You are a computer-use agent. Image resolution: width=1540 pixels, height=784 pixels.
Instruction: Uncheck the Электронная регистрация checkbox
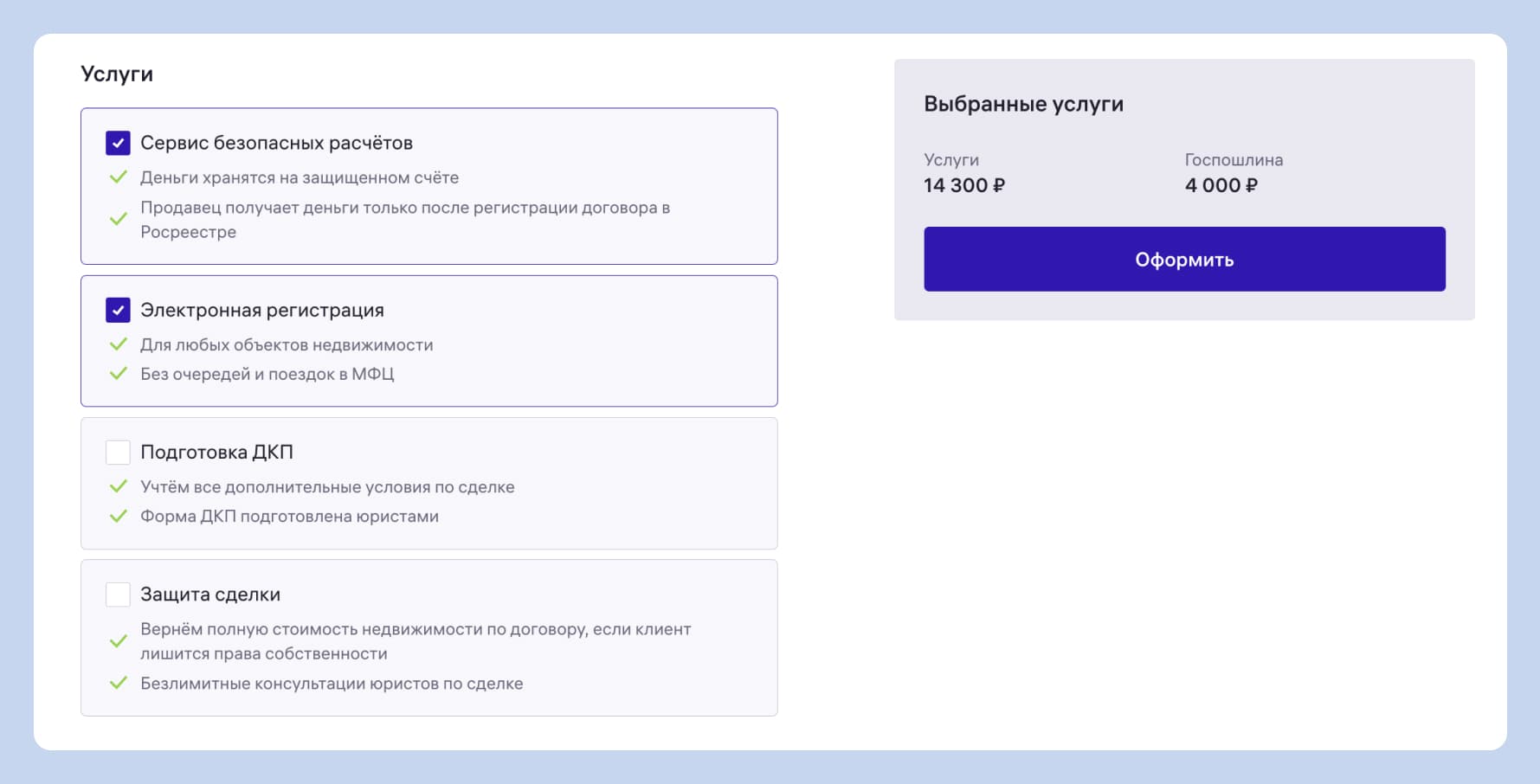click(x=118, y=310)
